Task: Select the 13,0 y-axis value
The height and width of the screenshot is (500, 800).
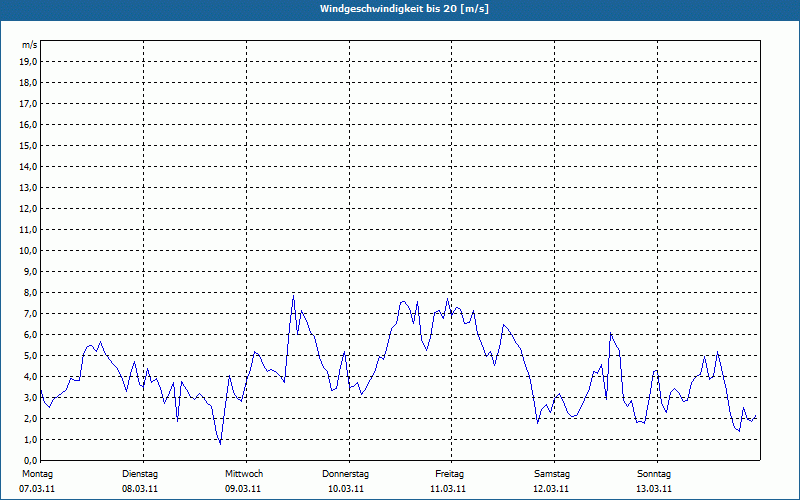Action: click(x=29, y=187)
